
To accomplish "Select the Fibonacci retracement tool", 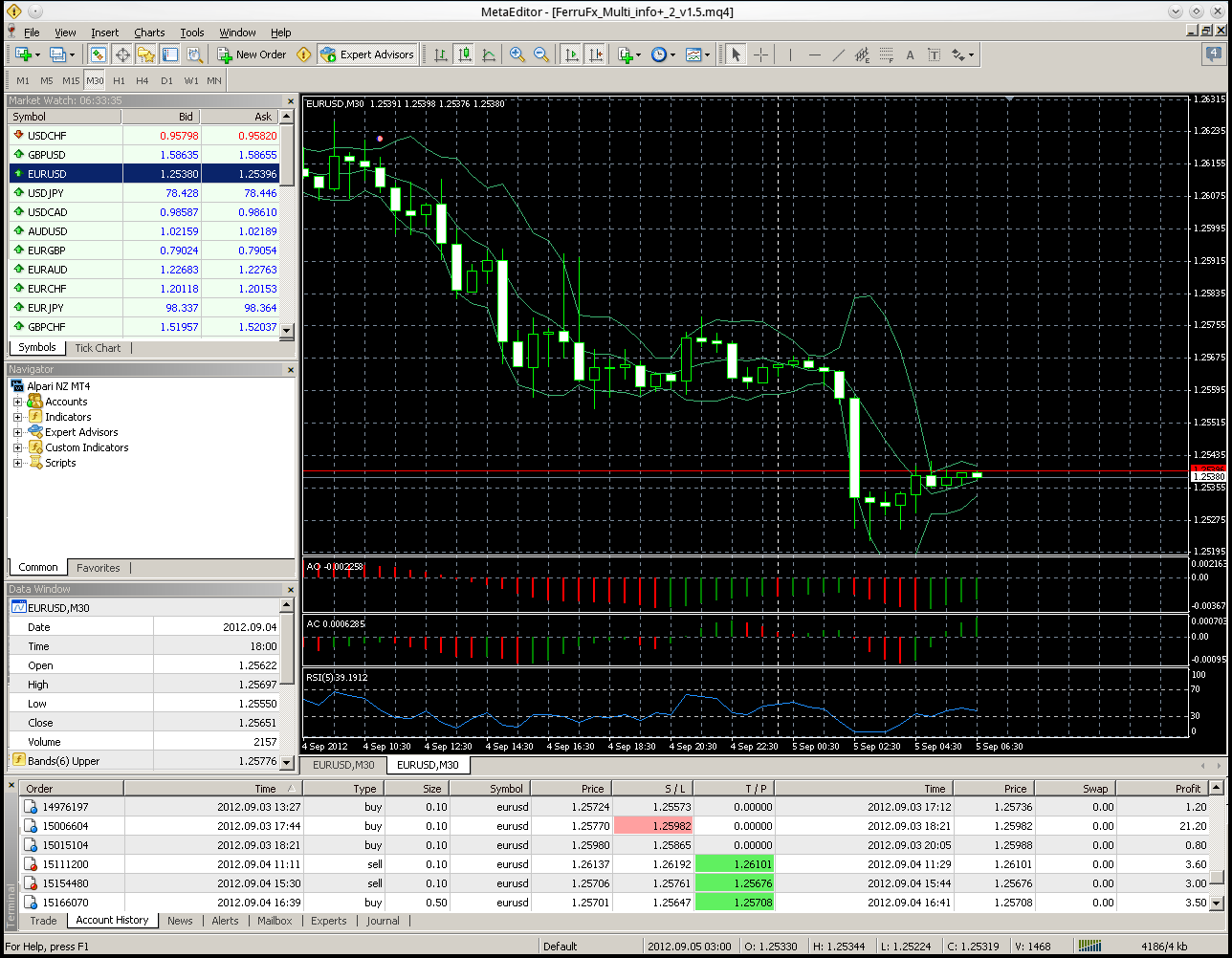I will (x=886, y=54).
